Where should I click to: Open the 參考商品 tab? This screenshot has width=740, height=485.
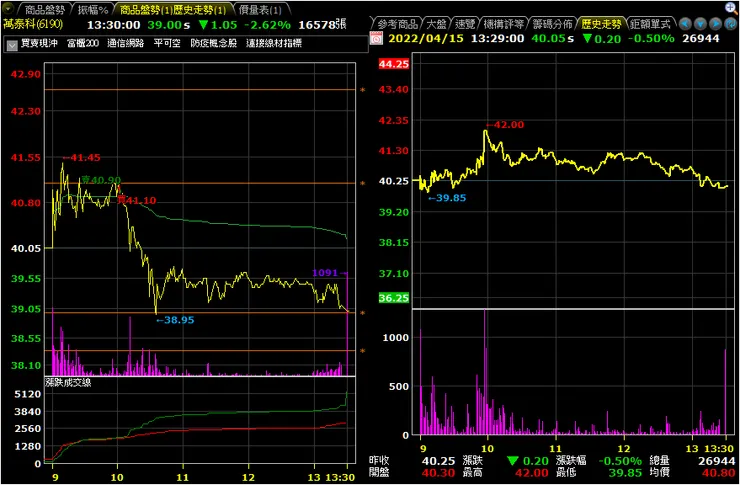399,24
